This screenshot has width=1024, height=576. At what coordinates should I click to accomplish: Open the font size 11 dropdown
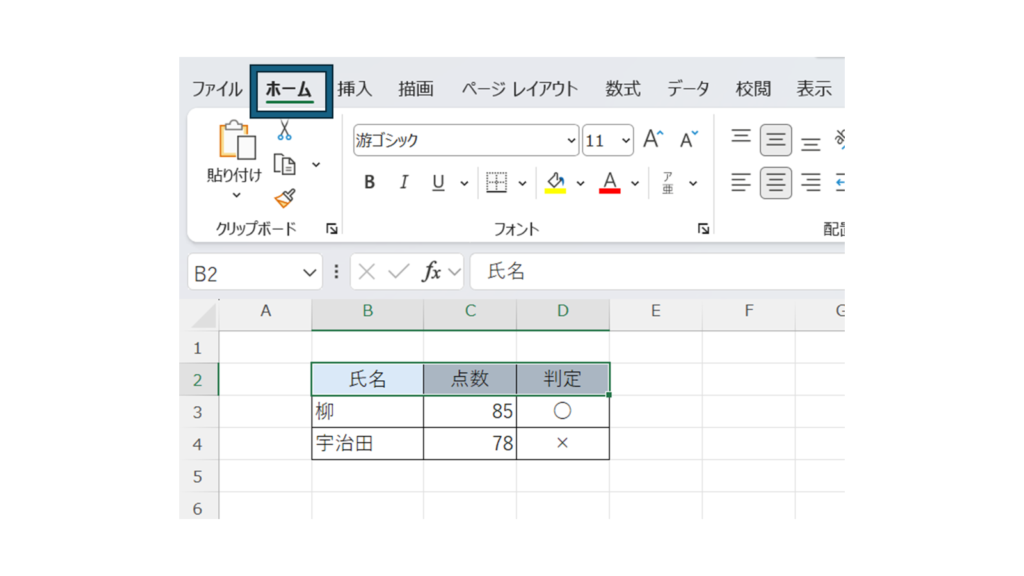coord(626,141)
